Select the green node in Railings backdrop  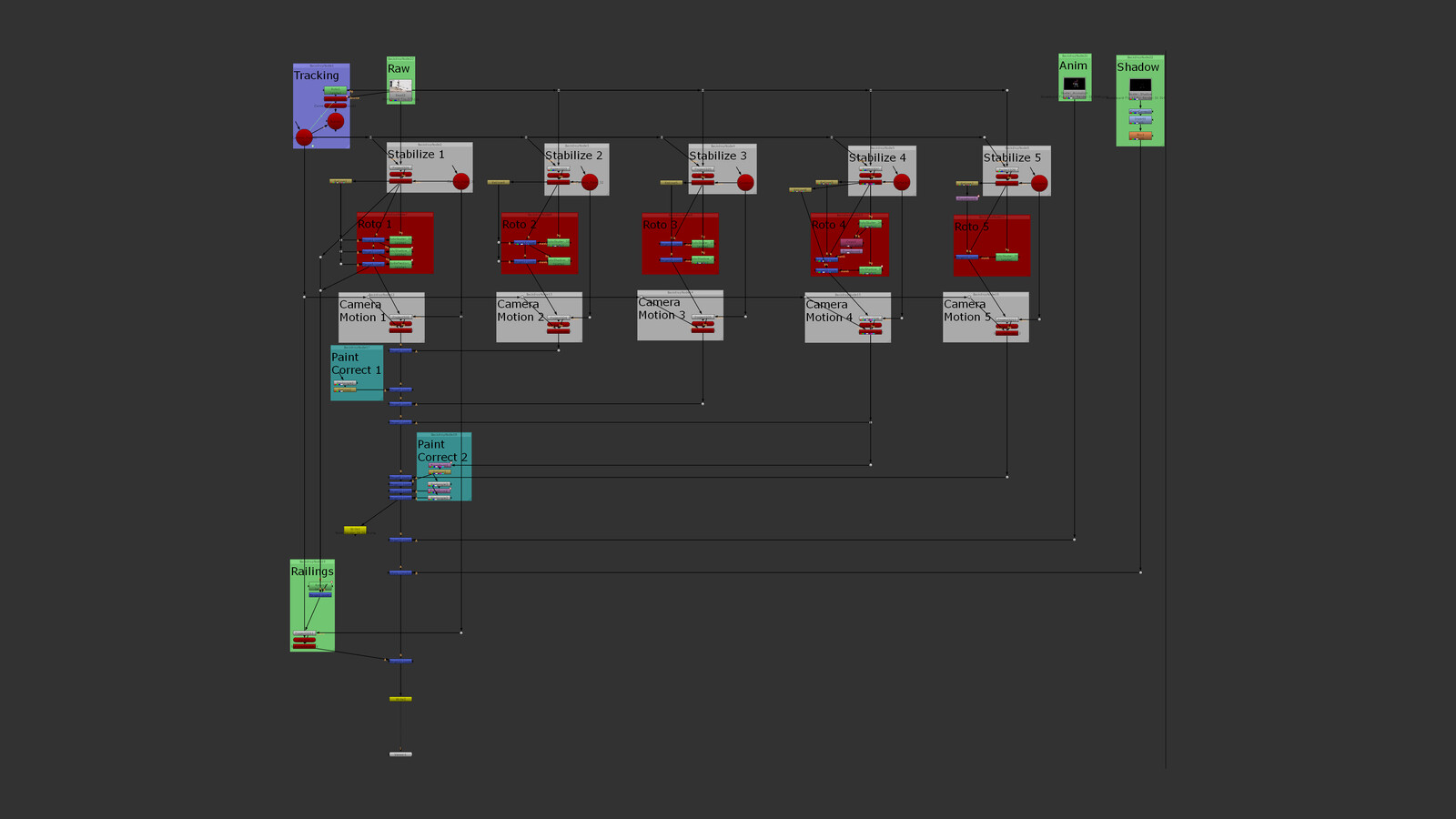coord(320,586)
